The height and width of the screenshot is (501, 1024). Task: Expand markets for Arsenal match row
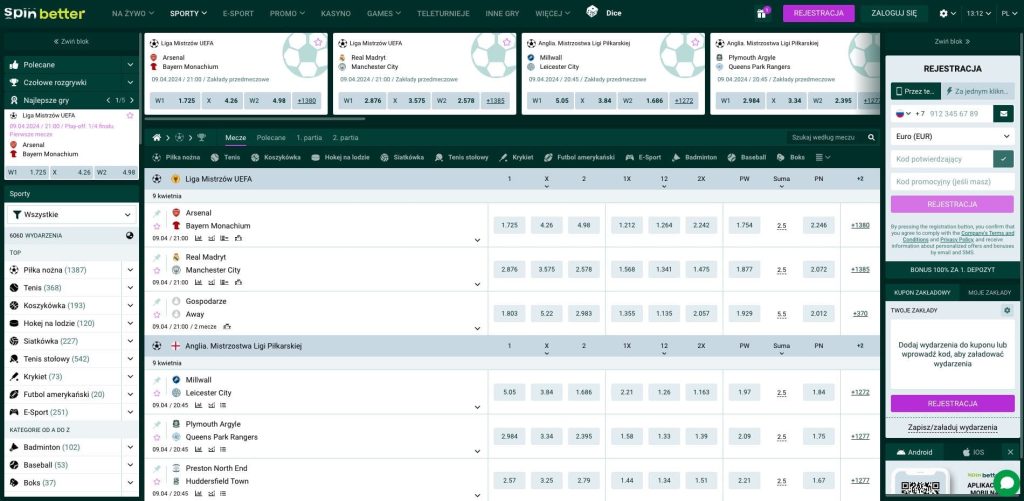(477, 240)
